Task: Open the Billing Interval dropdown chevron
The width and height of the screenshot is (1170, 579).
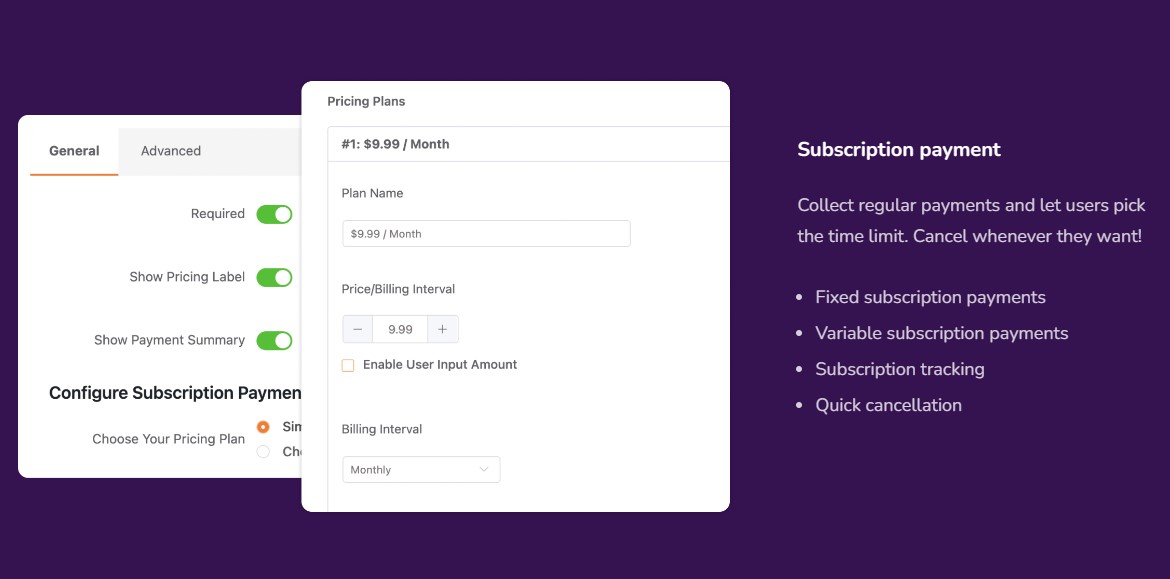Action: coord(487,469)
